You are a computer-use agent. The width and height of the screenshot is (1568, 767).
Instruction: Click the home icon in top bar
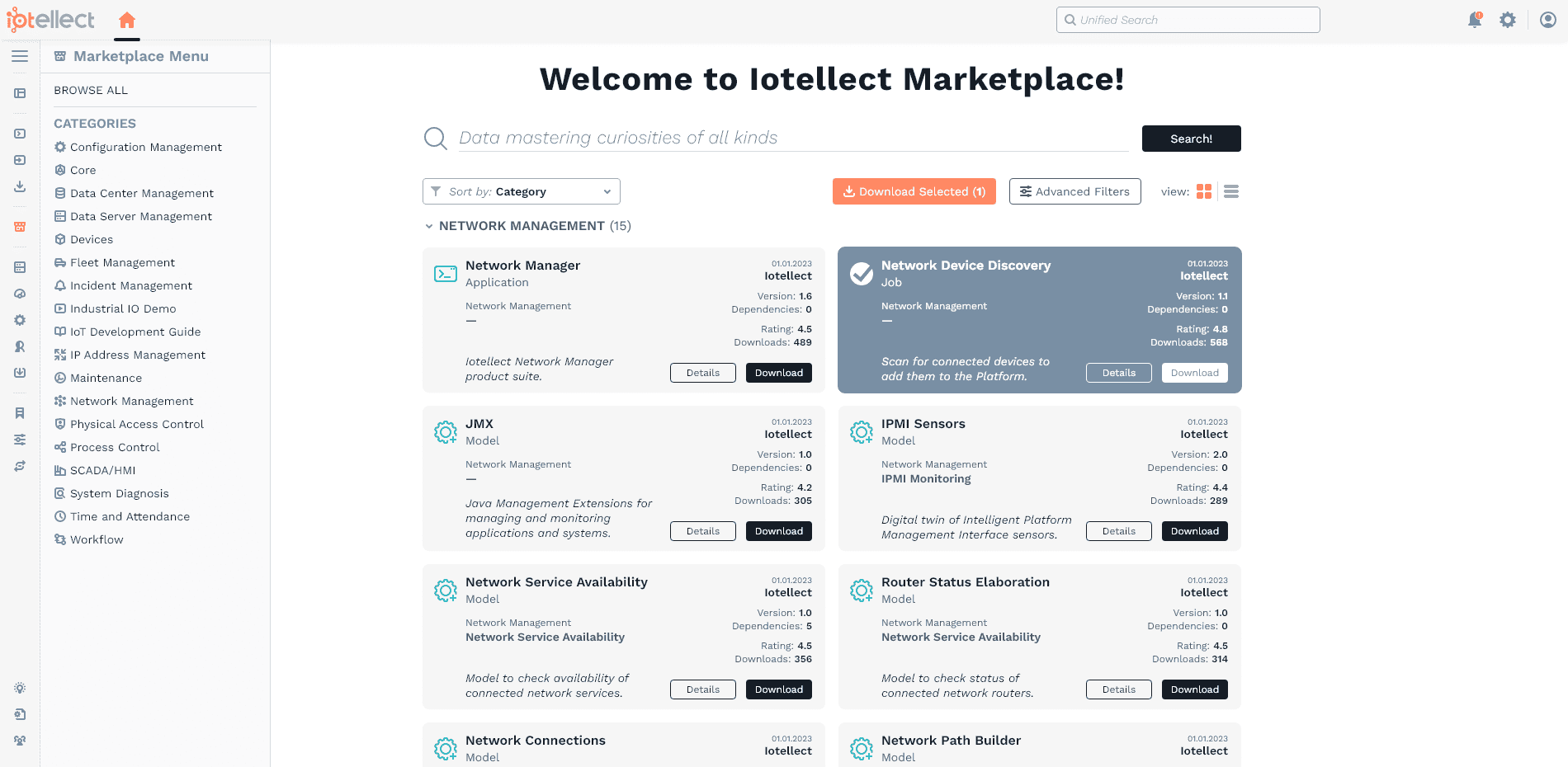pyautogui.click(x=126, y=20)
